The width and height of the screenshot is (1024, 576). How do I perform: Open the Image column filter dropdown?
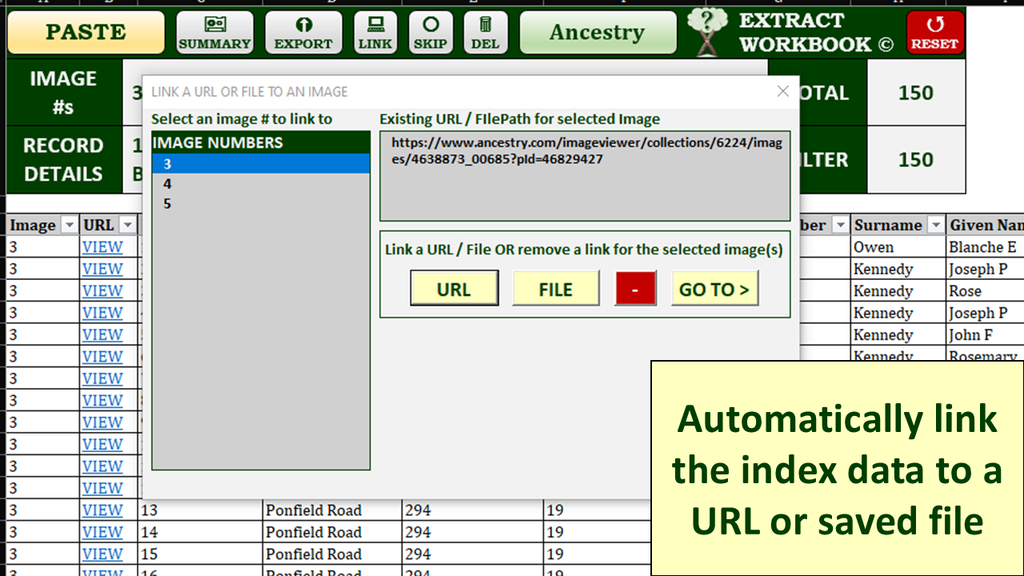pyautogui.click(x=68, y=225)
